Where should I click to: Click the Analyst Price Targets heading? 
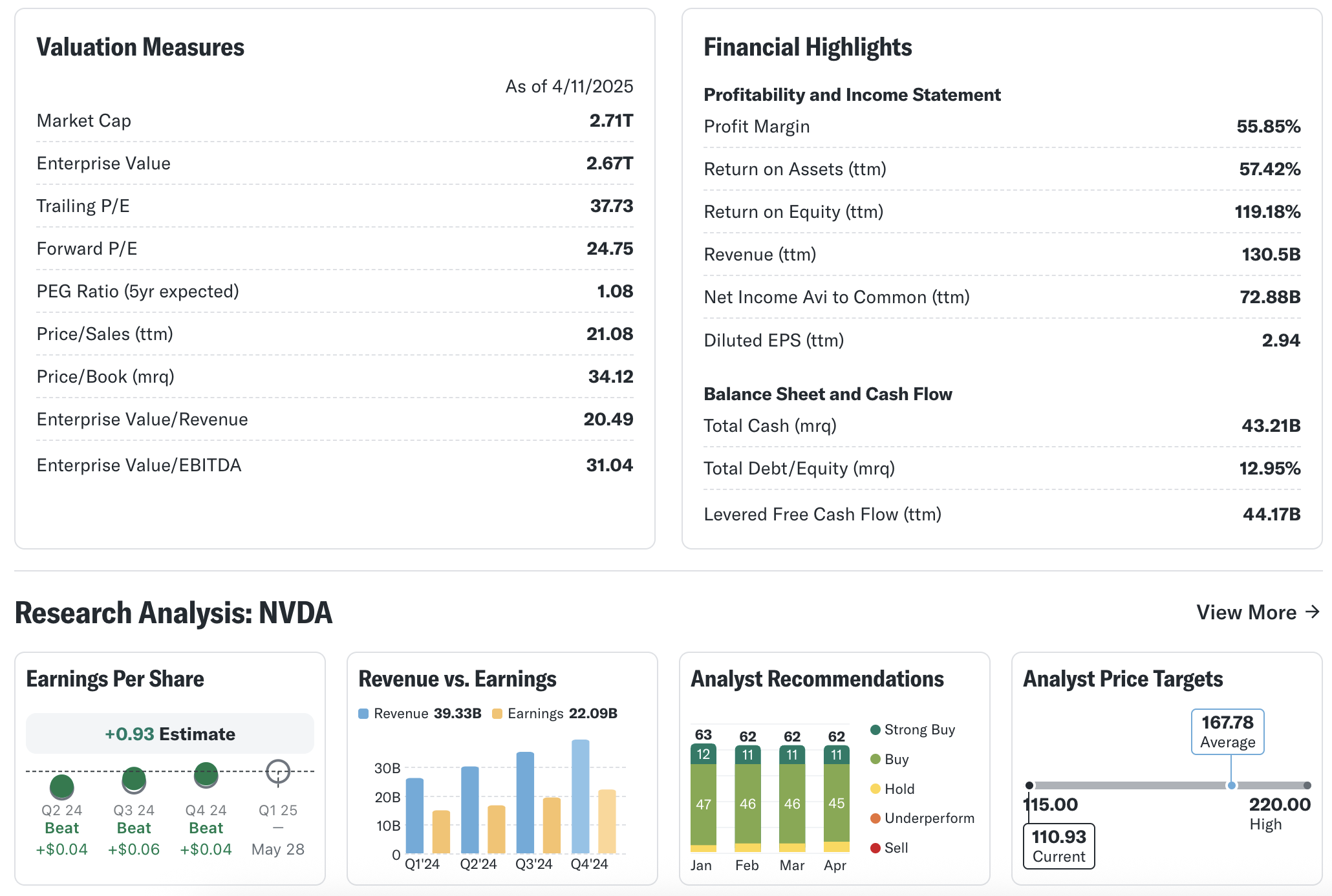(1123, 679)
